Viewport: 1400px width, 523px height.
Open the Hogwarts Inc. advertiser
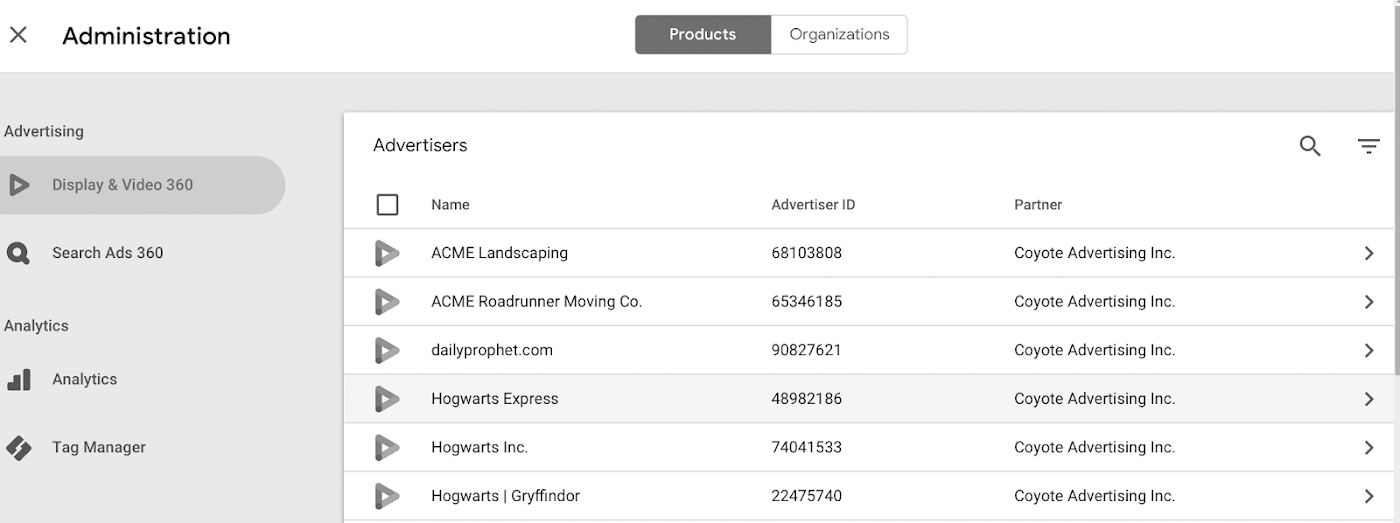click(x=479, y=447)
